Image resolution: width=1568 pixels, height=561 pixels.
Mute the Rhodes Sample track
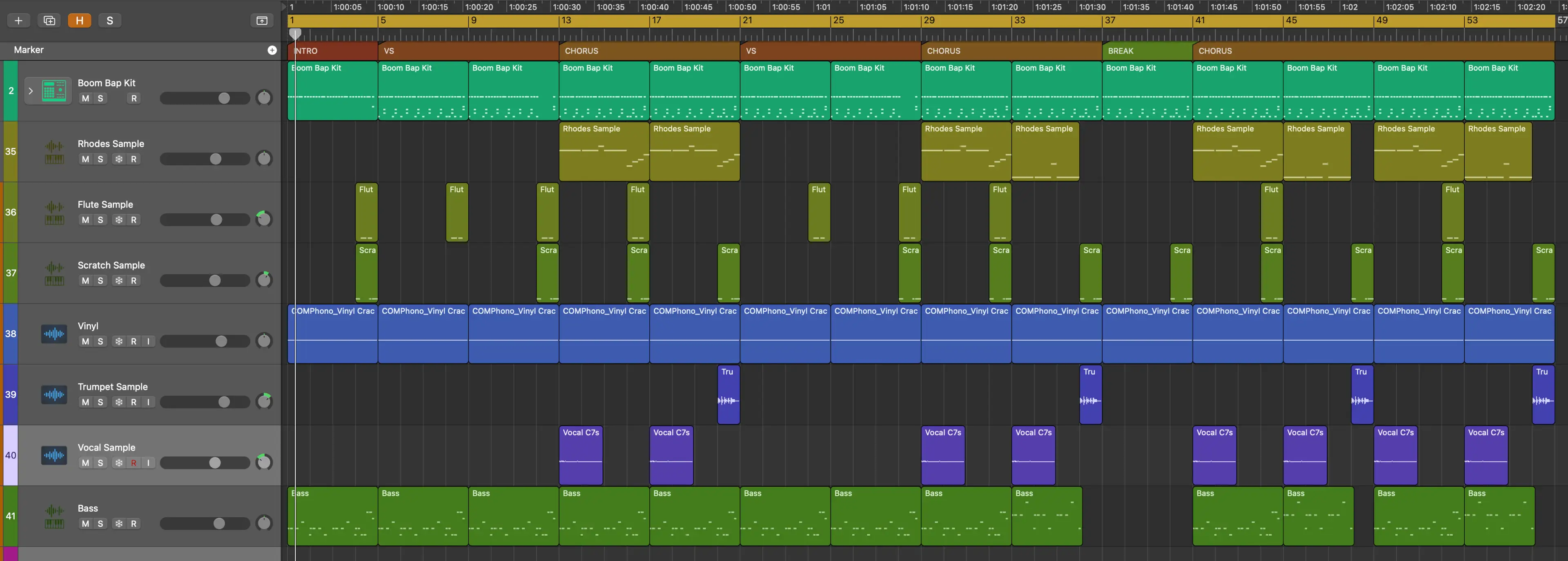pyautogui.click(x=85, y=160)
